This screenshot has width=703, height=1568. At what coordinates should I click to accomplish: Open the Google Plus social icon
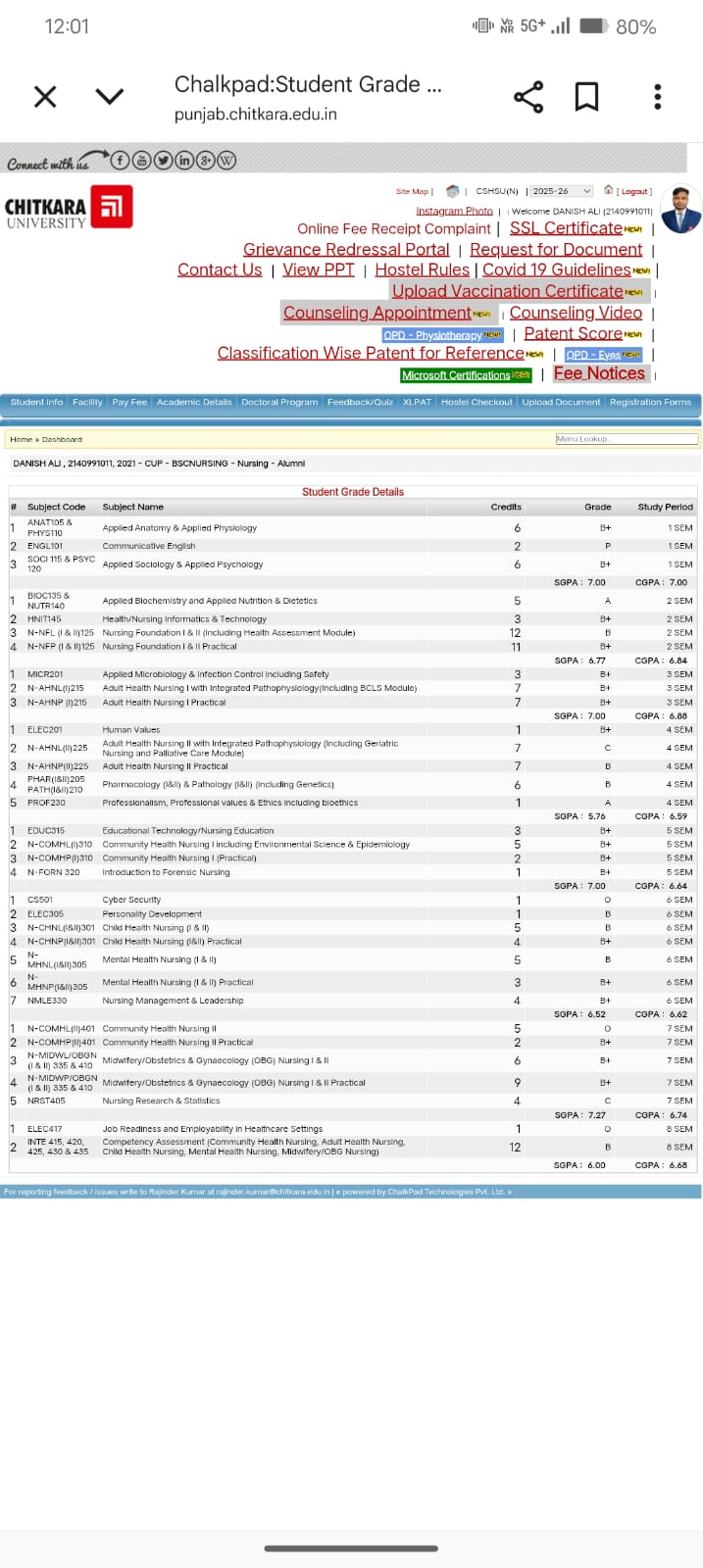click(206, 161)
